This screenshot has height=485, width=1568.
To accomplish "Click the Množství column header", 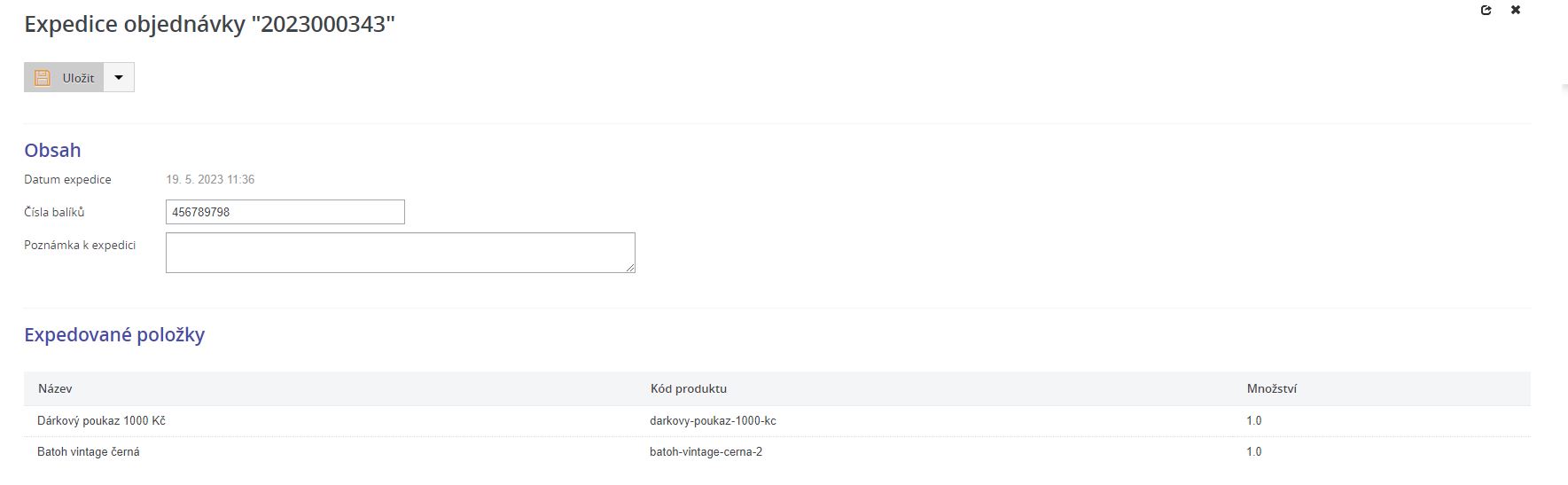I will point(1271,389).
